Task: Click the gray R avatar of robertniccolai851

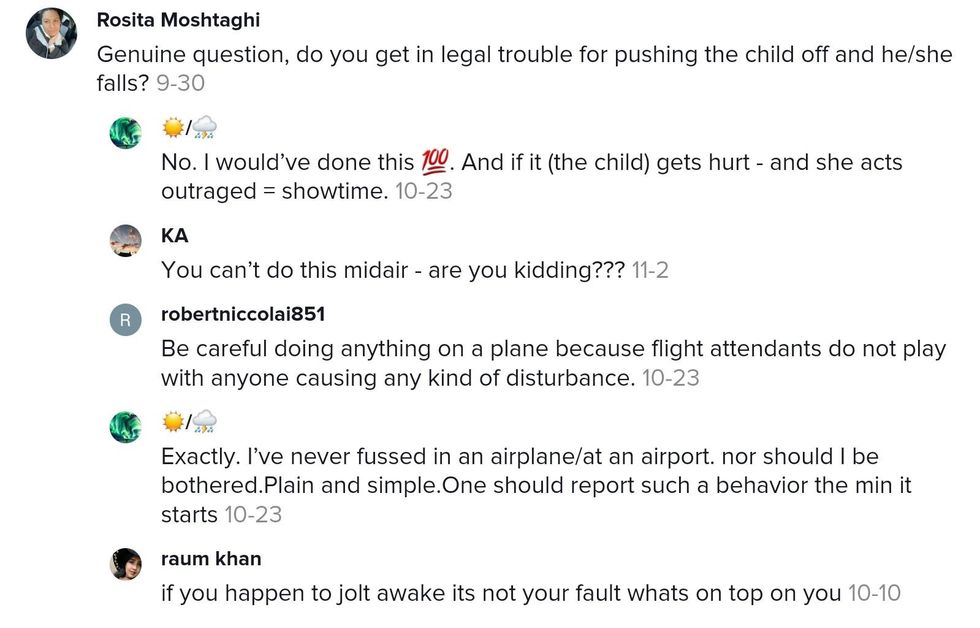Action: [x=126, y=321]
